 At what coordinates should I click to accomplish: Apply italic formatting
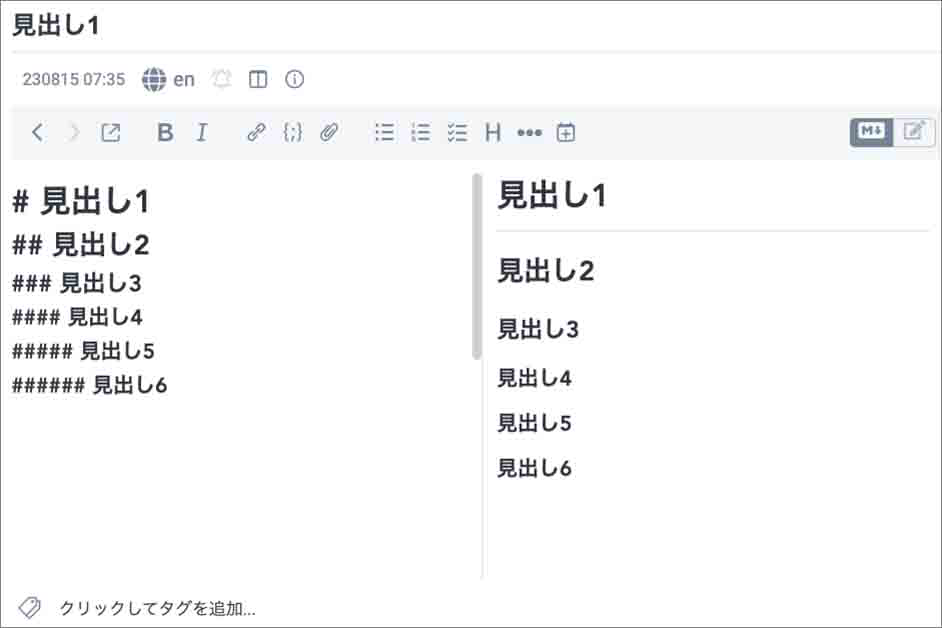pos(201,131)
